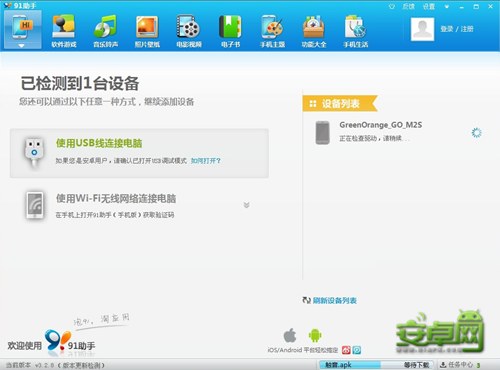This screenshot has height=370, width=500.
Task: Open the 电影视频 movies section
Action: tap(189, 31)
